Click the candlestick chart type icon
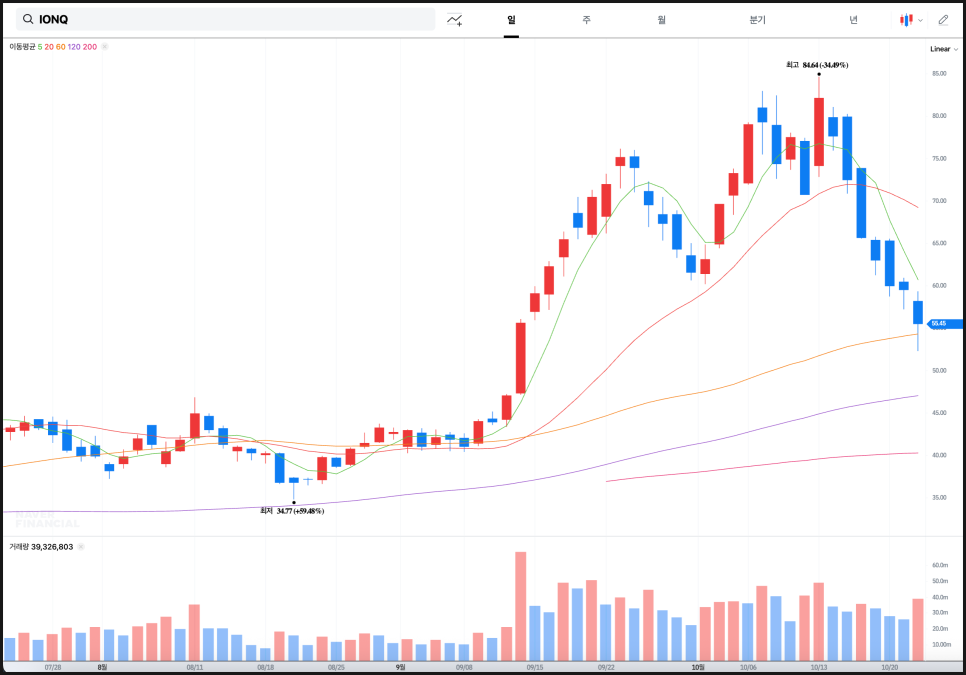This screenshot has width=966, height=675. pos(906,19)
